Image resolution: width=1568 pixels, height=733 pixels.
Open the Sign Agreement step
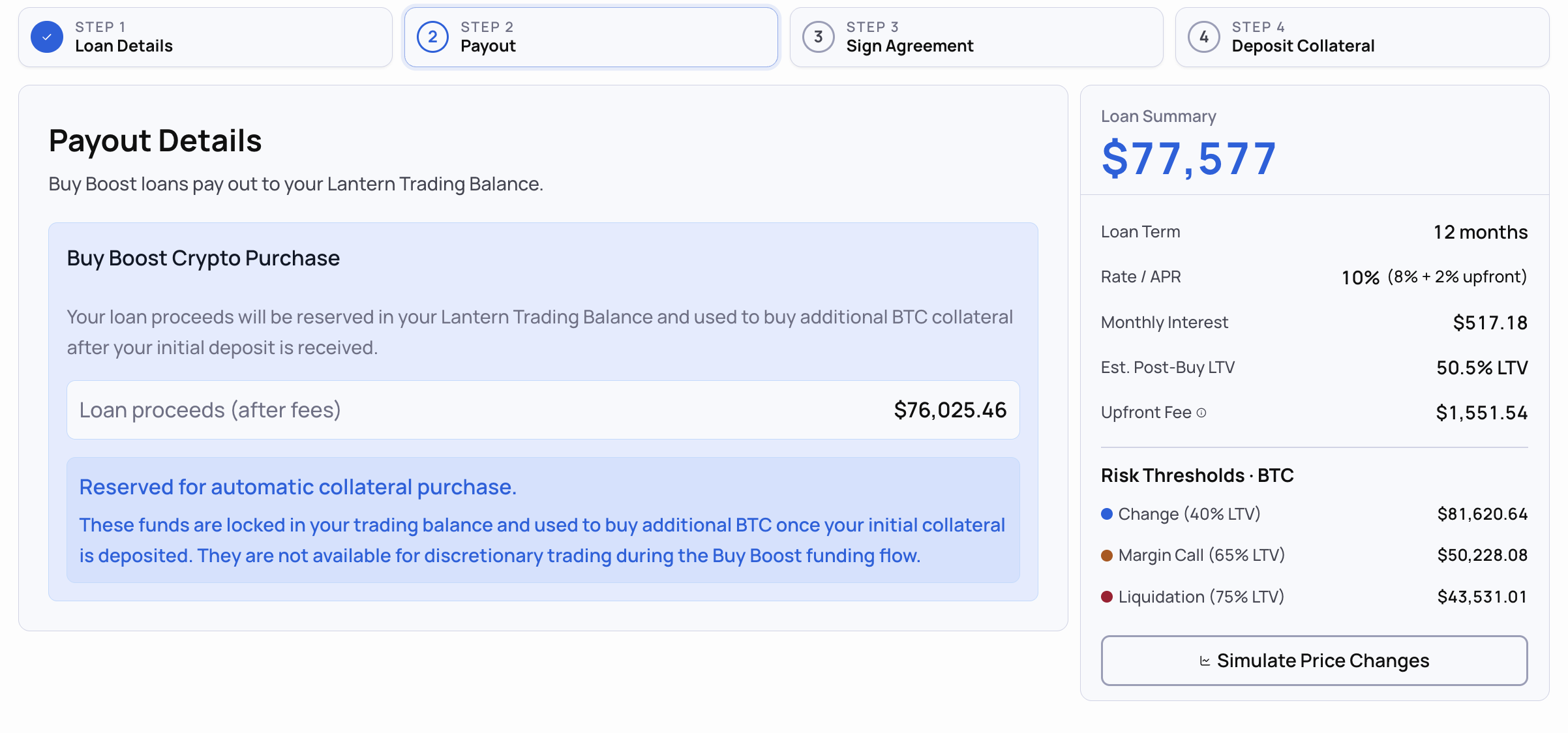(x=976, y=37)
